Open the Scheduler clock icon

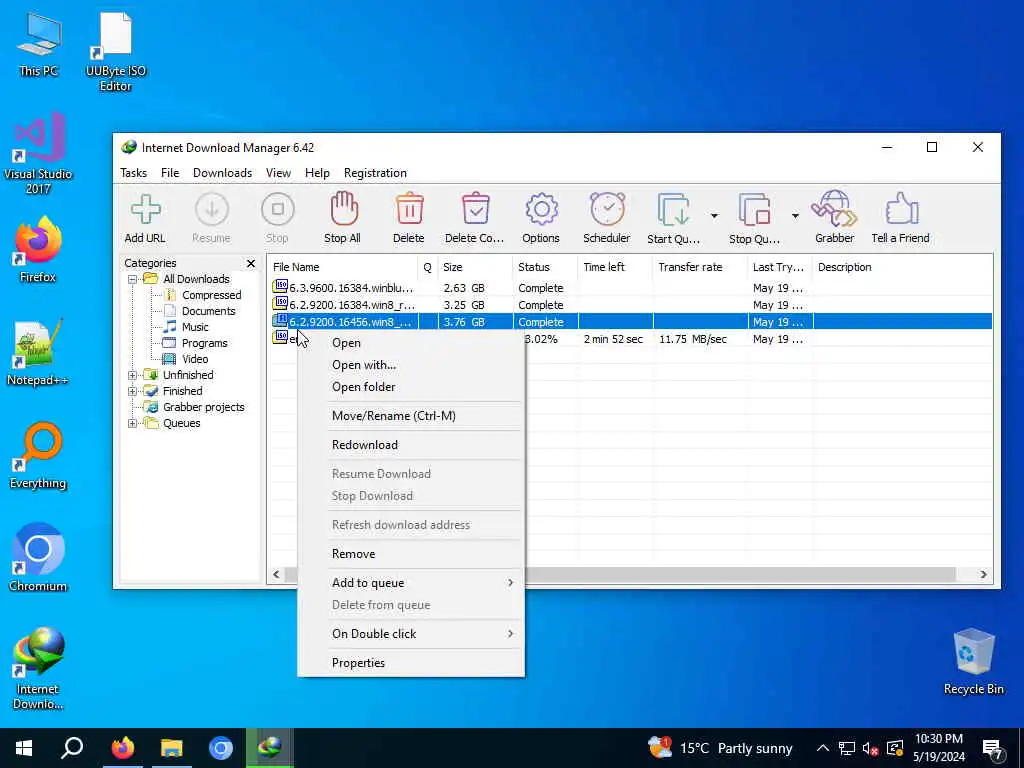point(607,209)
